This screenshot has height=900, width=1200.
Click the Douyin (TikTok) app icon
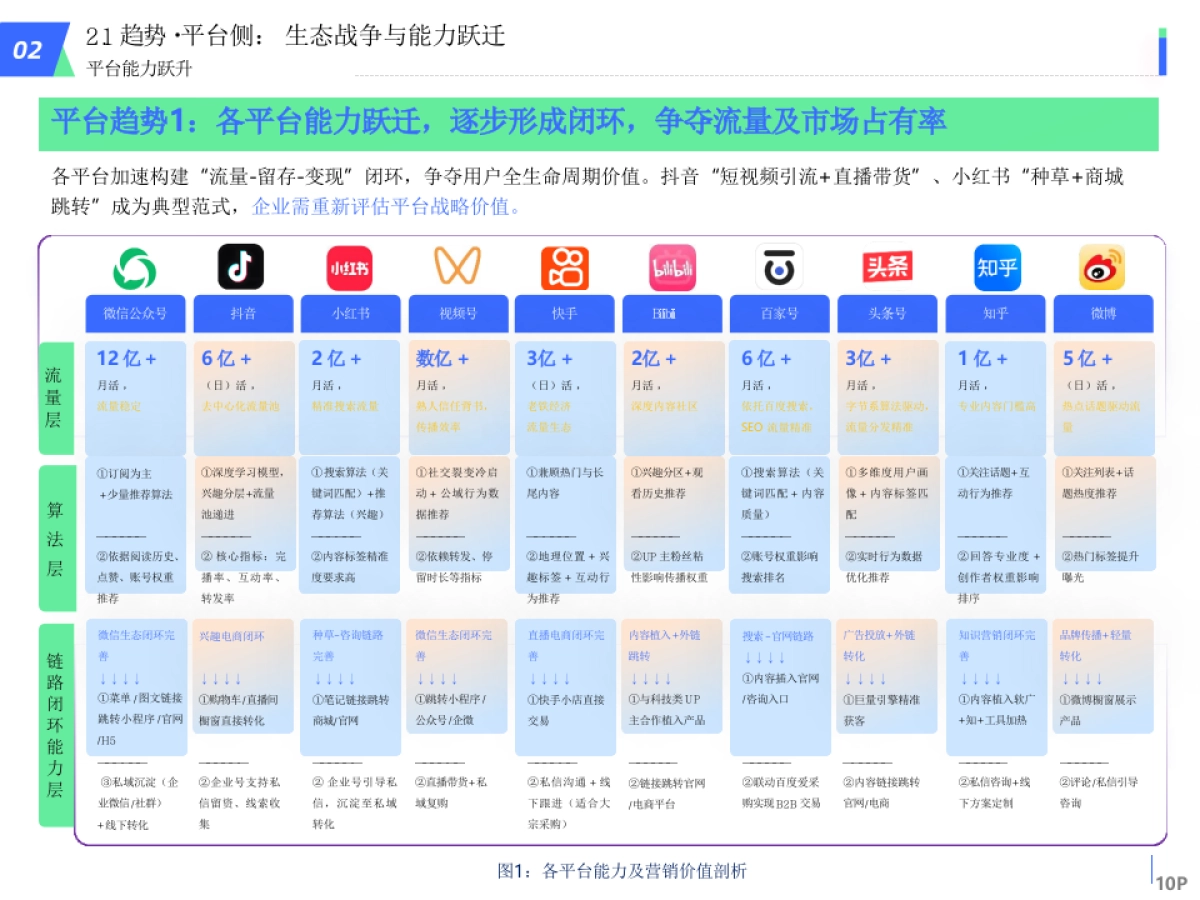pos(242,266)
